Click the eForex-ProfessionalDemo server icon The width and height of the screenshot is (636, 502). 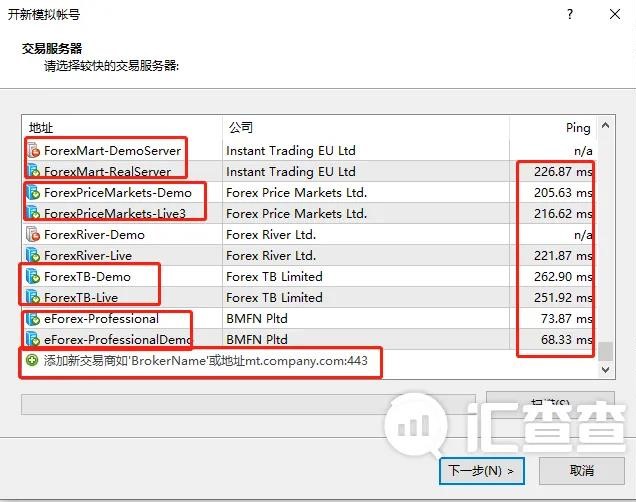tap(33, 339)
